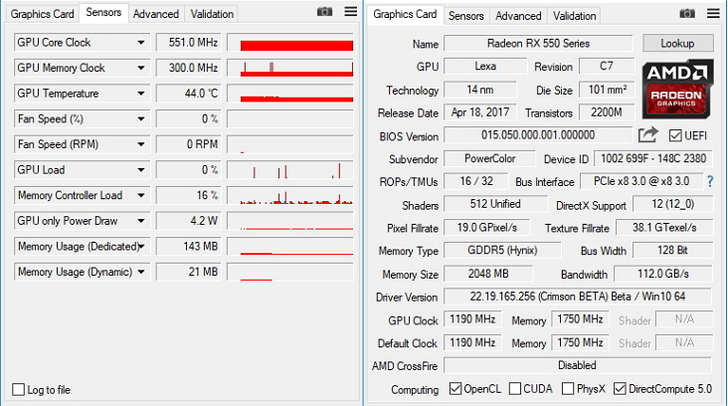Click the AMD Radeon Graphics logo
Viewport: 728px width, 406px height.
[x=677, y=89]
